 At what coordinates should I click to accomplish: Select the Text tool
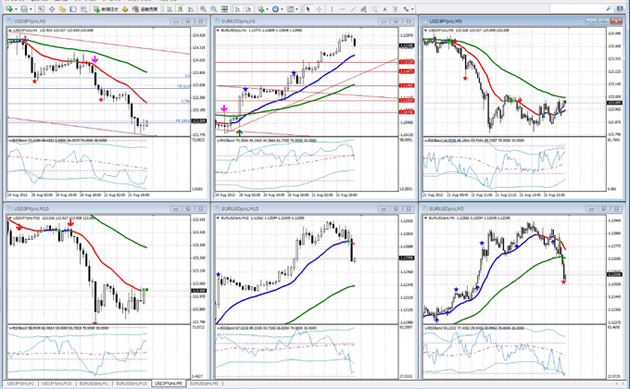pos(385,9)
